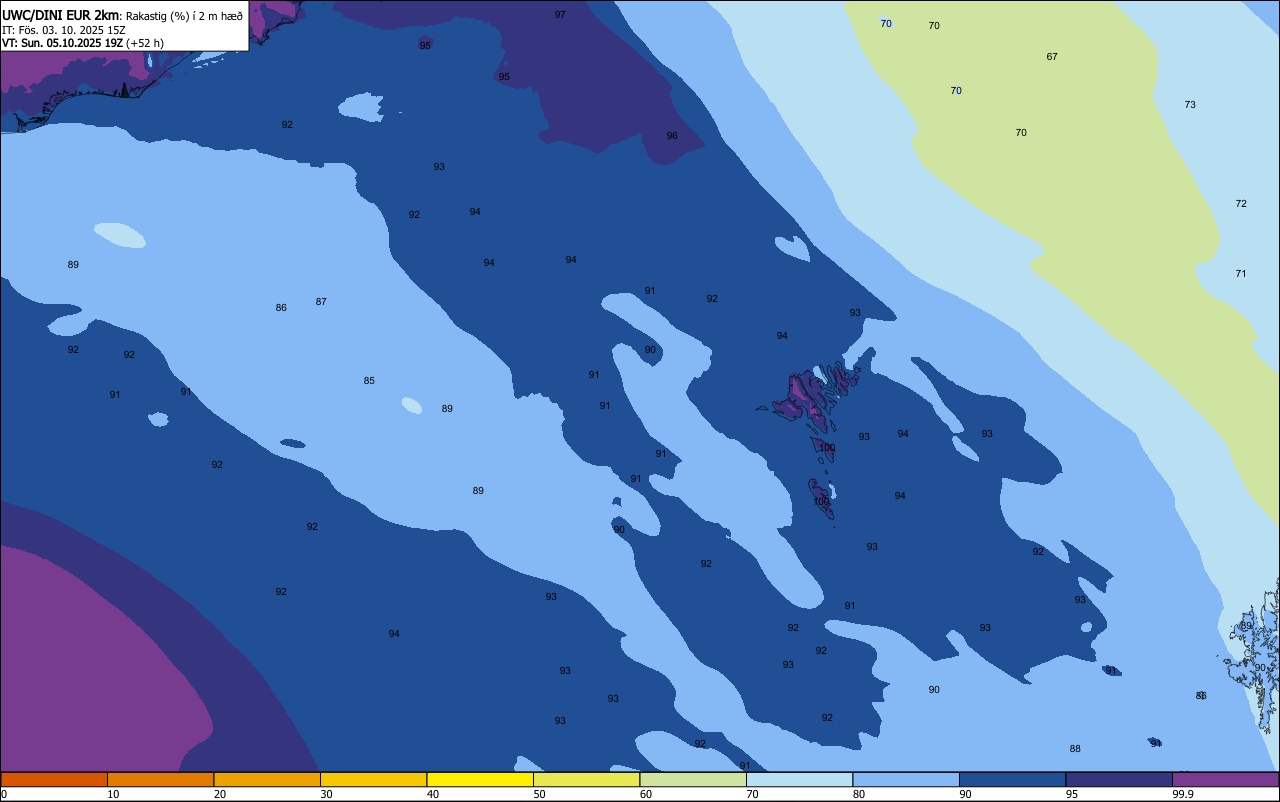Pick the 20–30 amber legend swatch
Image resolution: width=1280 pixels, height=802 pixels.
[x=267, y=779]
